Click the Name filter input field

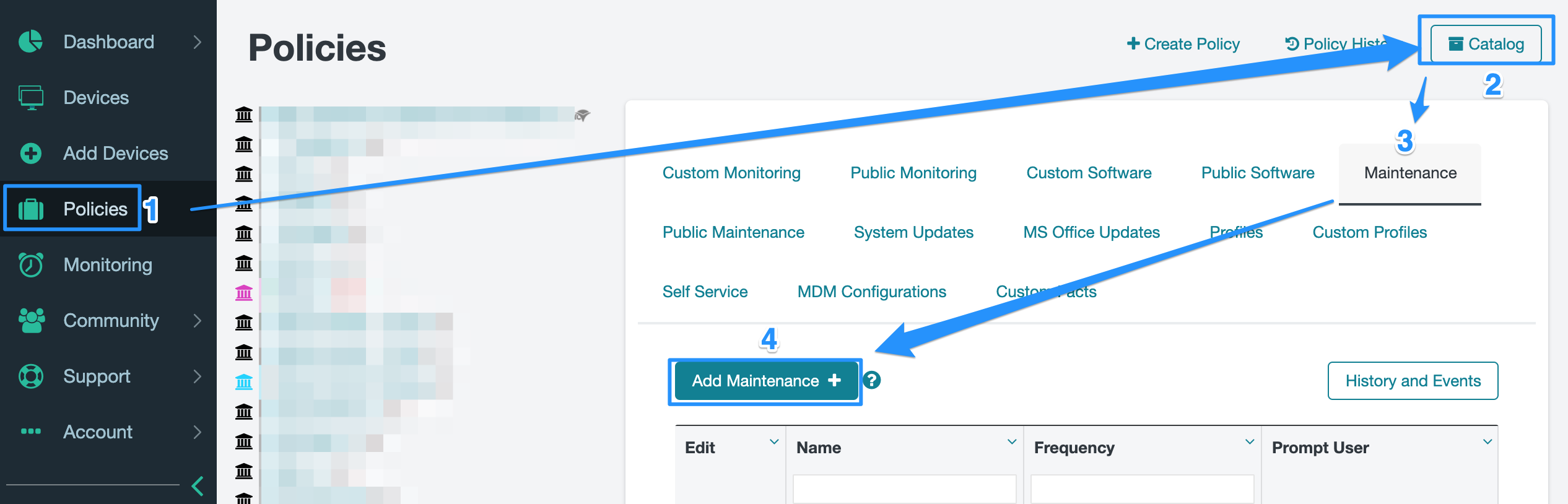[x=904, y=489]
